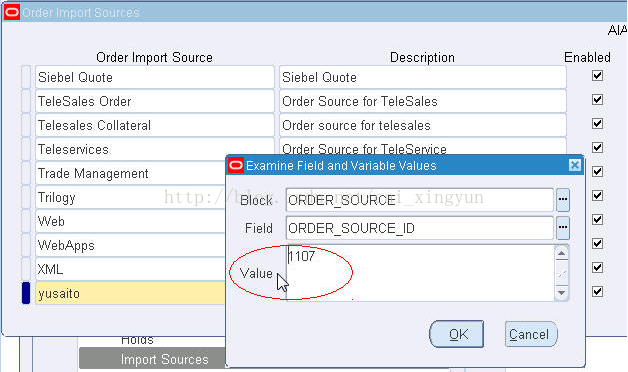Select the yusaito row indicator bar
Viewport: 628px width, 372px height.
click(x=26, y=293)
